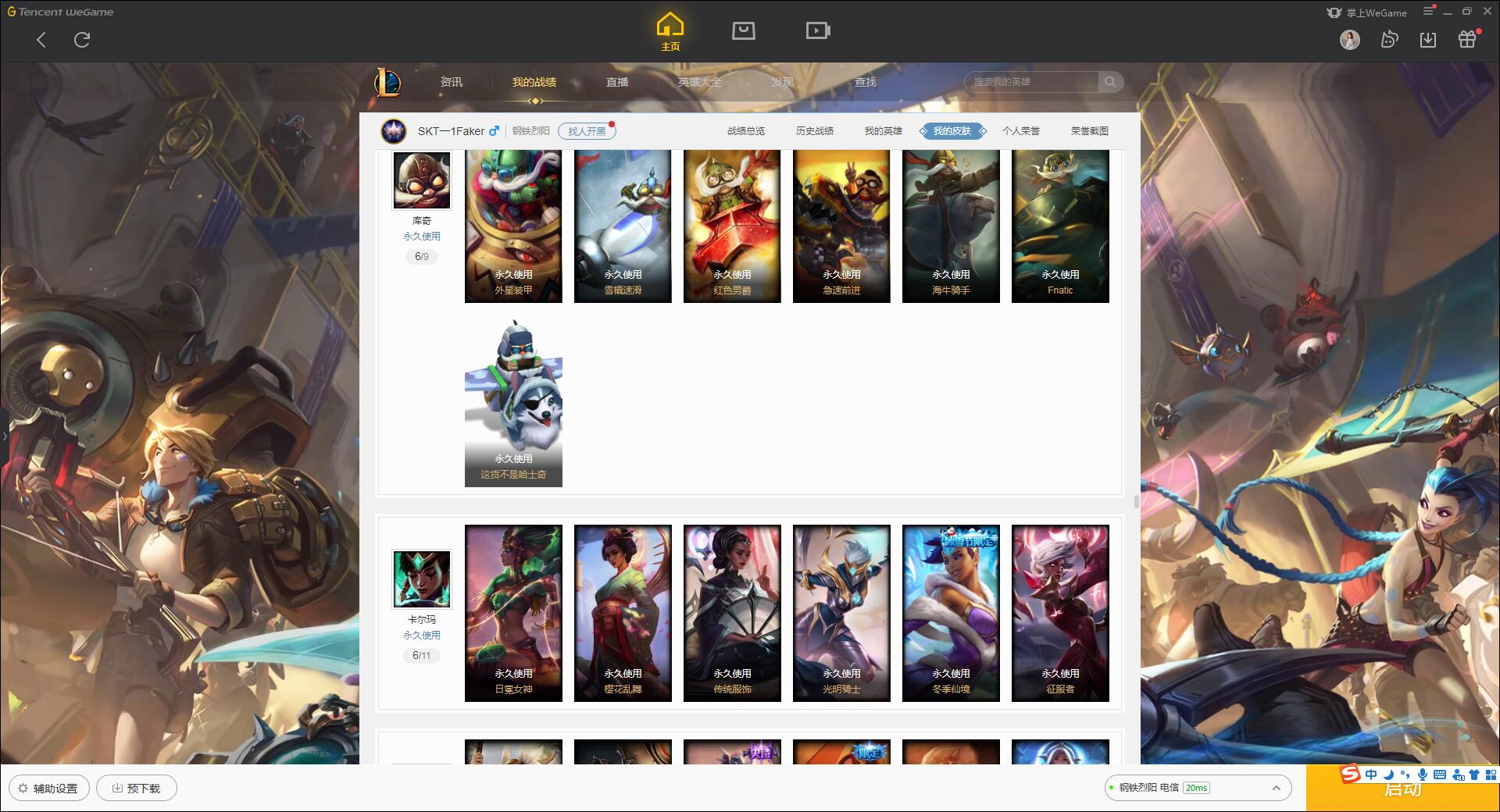The image size is (1500, 812).
Task: Toggle the Sogou moon half-width icon
Action: [x=1388, y=775]
